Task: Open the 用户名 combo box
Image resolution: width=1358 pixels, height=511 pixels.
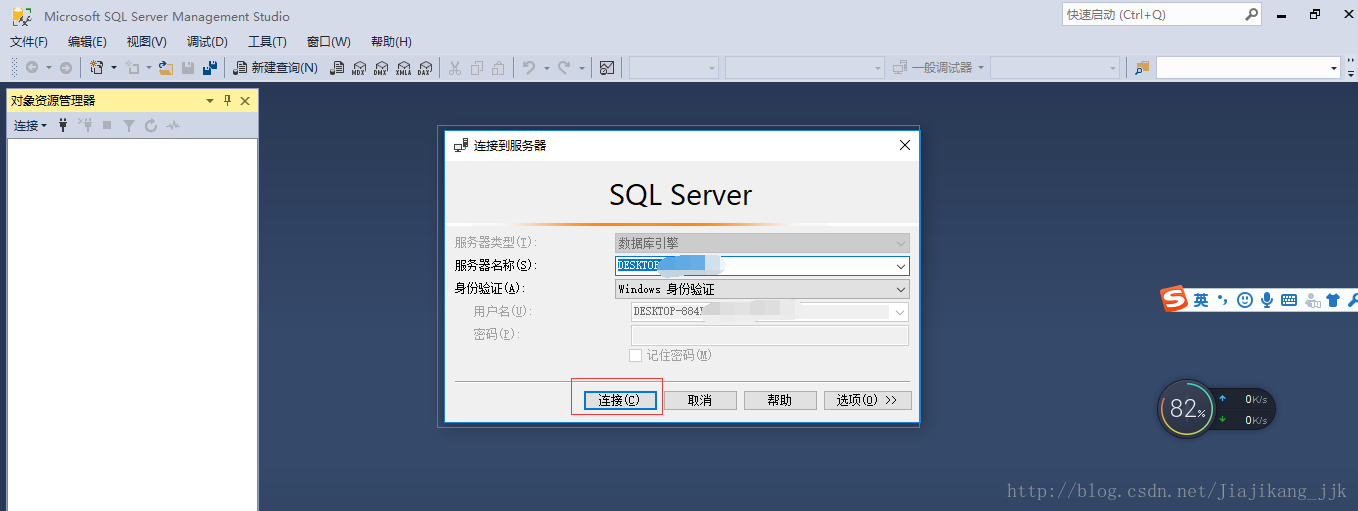Action: click(769, 312)
